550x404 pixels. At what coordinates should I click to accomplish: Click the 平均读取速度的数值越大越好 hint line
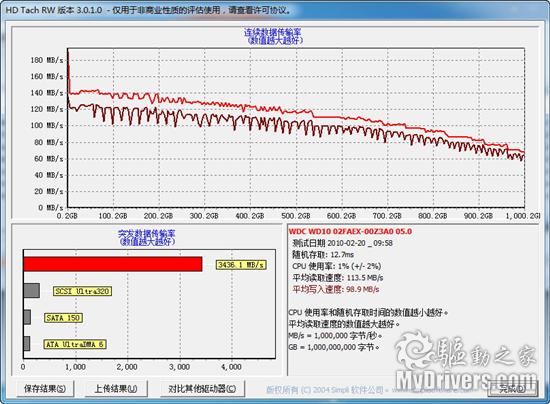click(344, 323)
